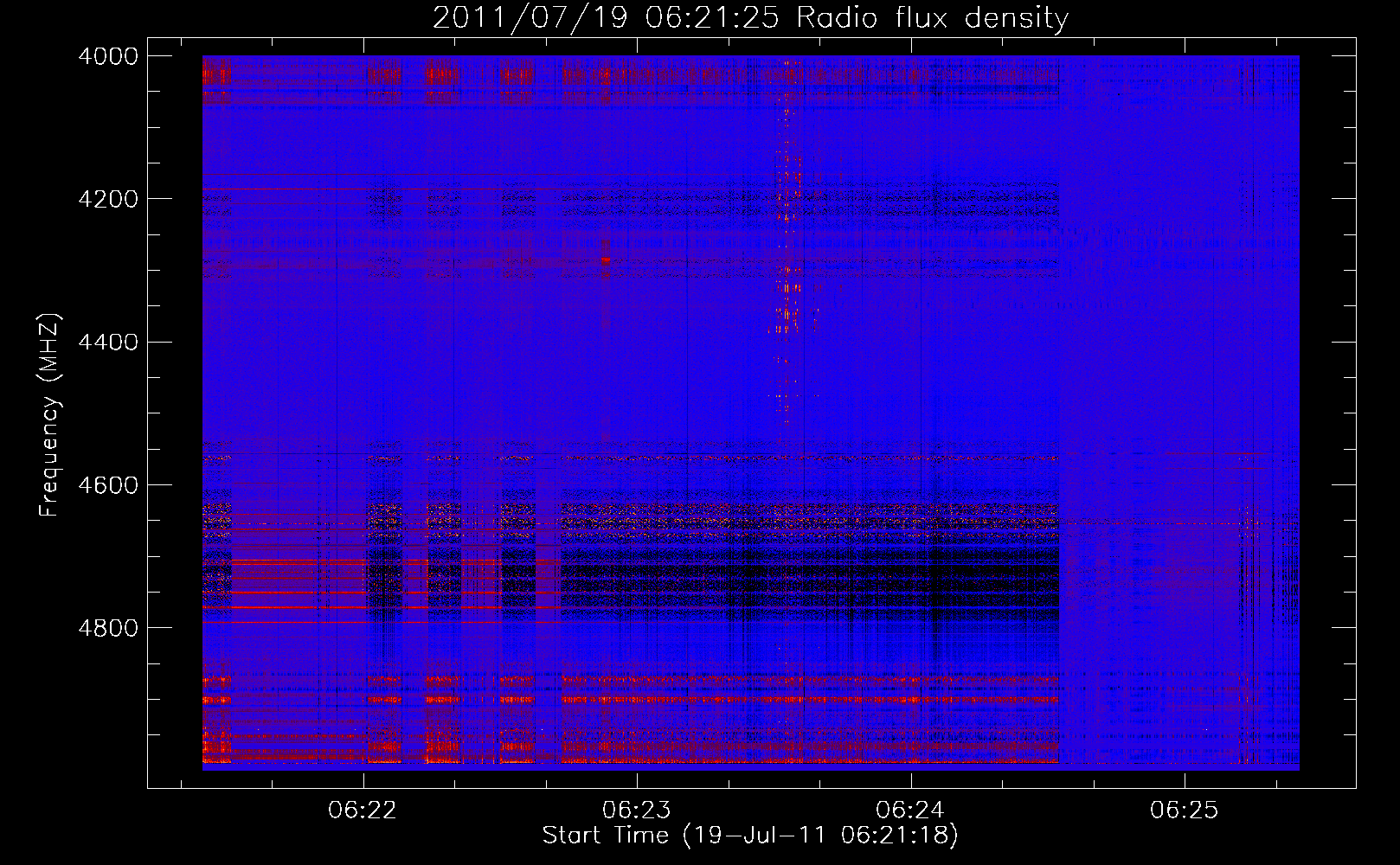The image size is (1400, 865).
Task: Click the "Start Time (19-Jul-11 06:21:18)" axis title
Action: (750, 836)
